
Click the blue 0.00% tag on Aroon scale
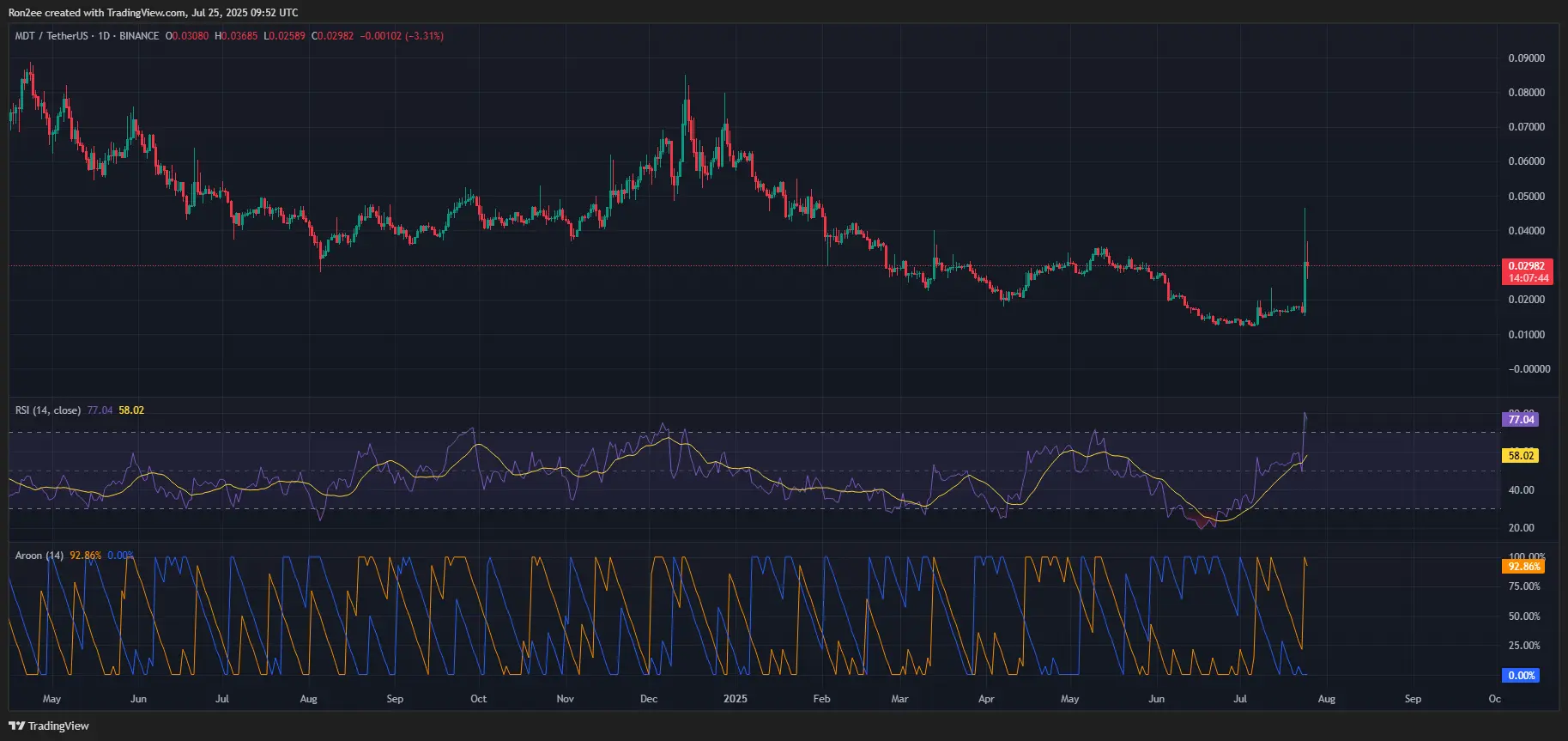(1521, 676)
